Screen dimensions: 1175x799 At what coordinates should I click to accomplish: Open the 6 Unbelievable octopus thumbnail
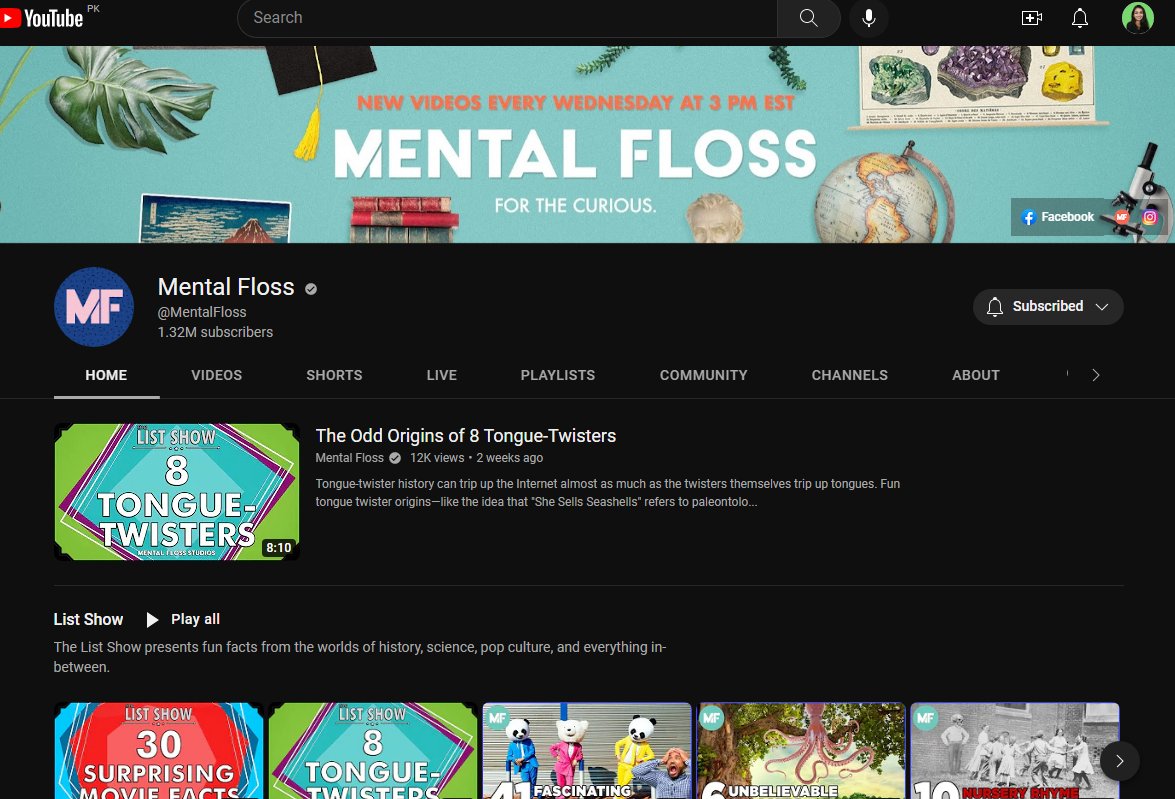(801, 750)
